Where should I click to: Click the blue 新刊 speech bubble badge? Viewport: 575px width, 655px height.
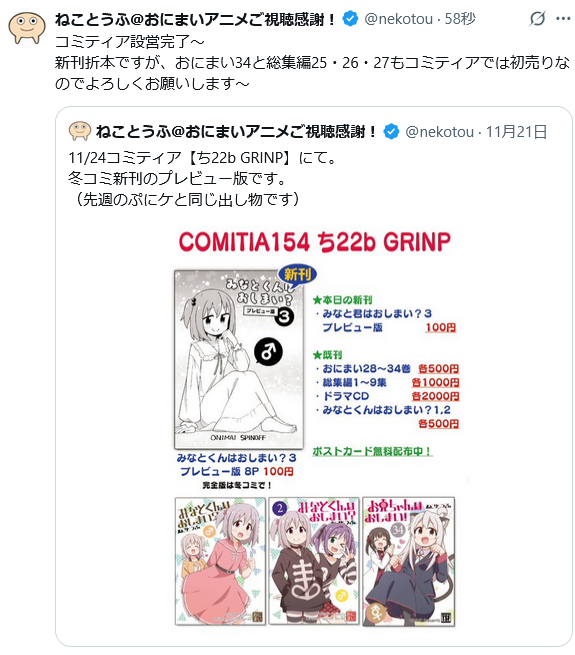[x=298, y=274]
